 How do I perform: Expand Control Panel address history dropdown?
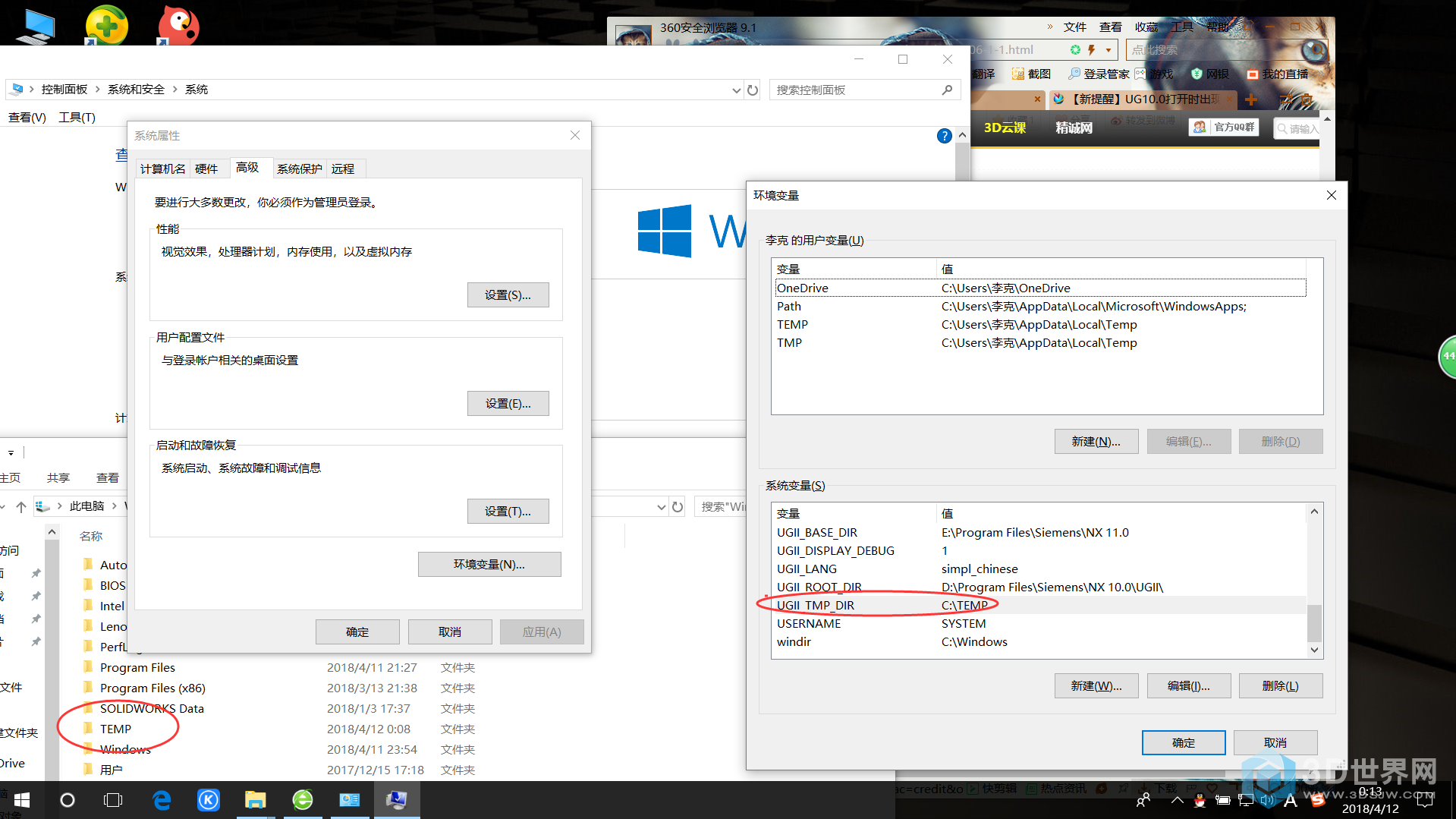tap(736, 90)
